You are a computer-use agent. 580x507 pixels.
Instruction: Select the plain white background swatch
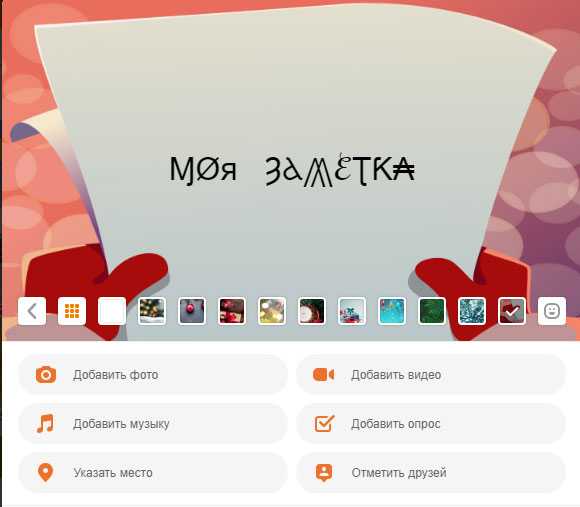click(112, 311)
